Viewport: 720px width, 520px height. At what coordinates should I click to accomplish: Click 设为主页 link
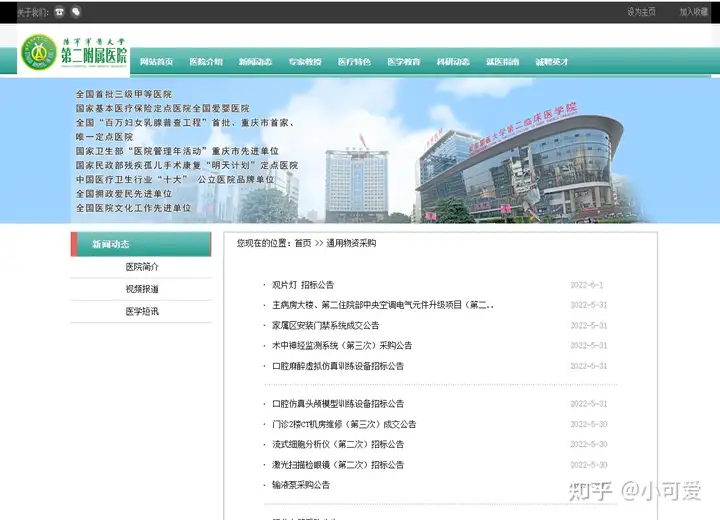coord(641,12)
